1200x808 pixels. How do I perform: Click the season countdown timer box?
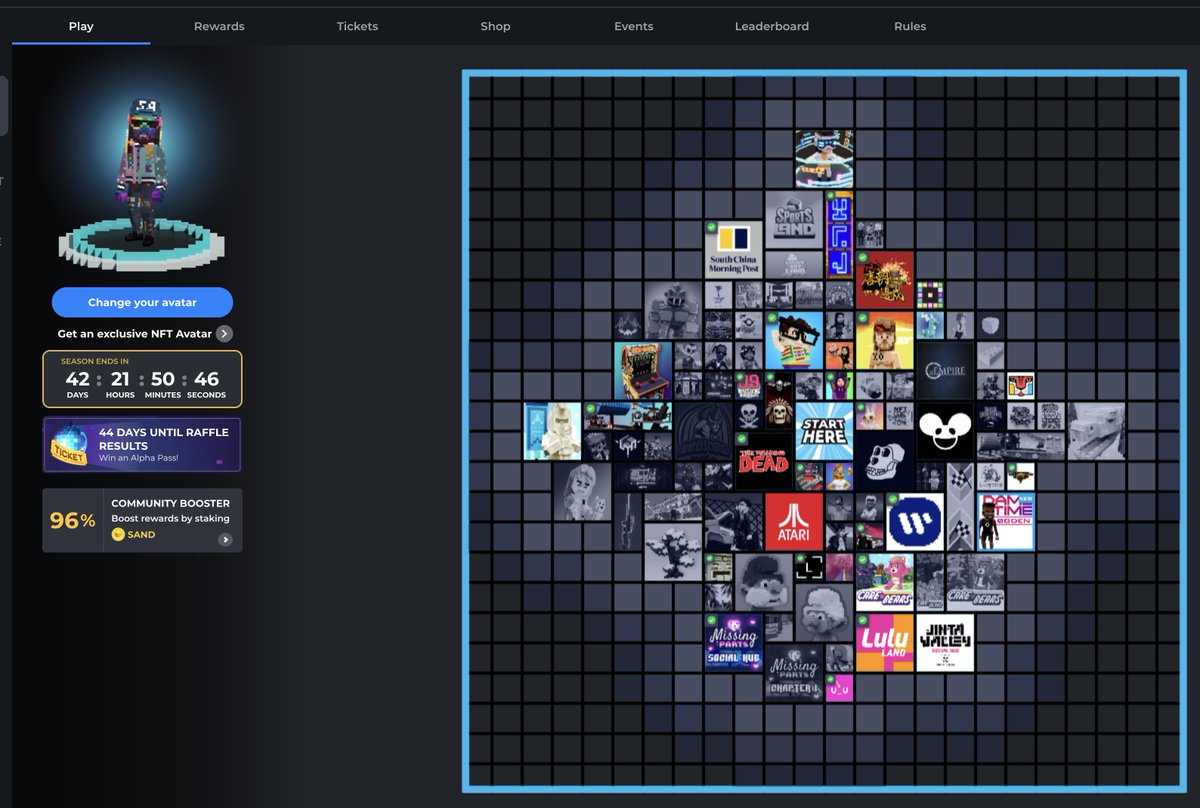(142, 379)
